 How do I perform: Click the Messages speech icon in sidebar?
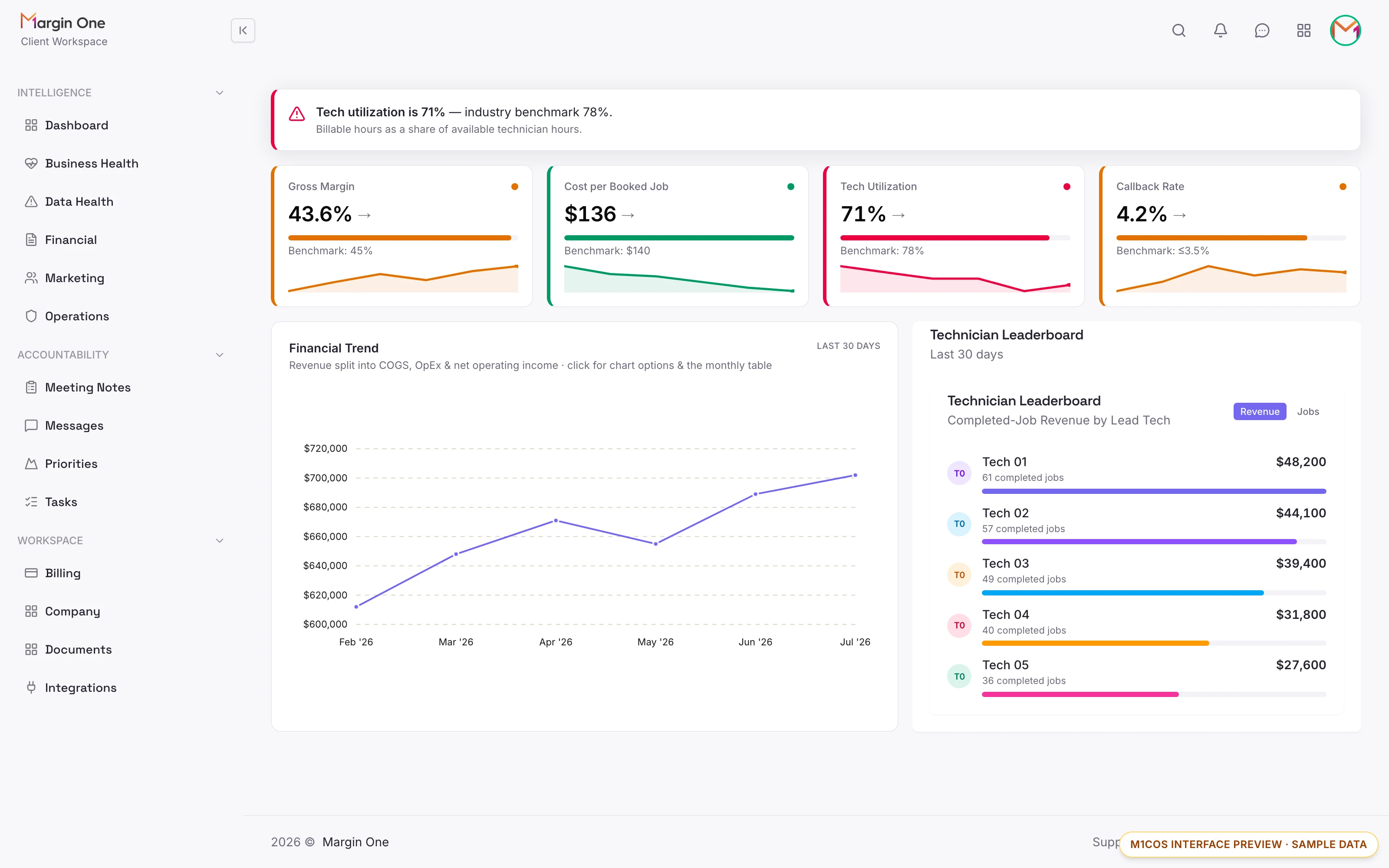coord(31,425)
